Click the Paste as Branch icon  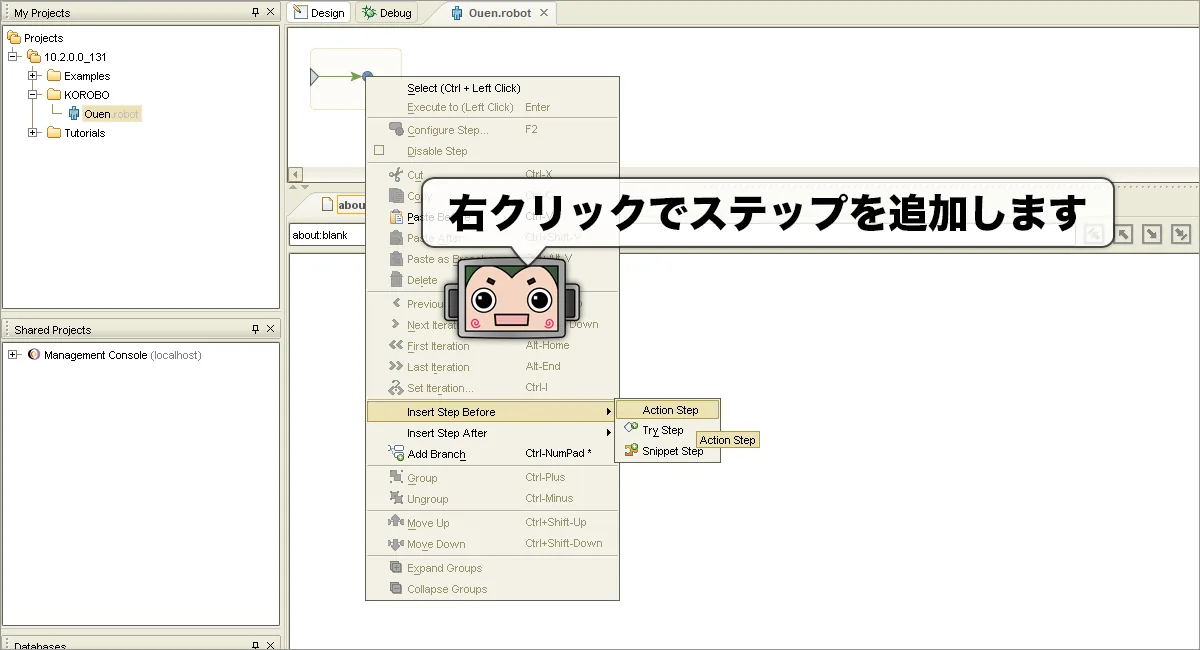tap(396, 259)
